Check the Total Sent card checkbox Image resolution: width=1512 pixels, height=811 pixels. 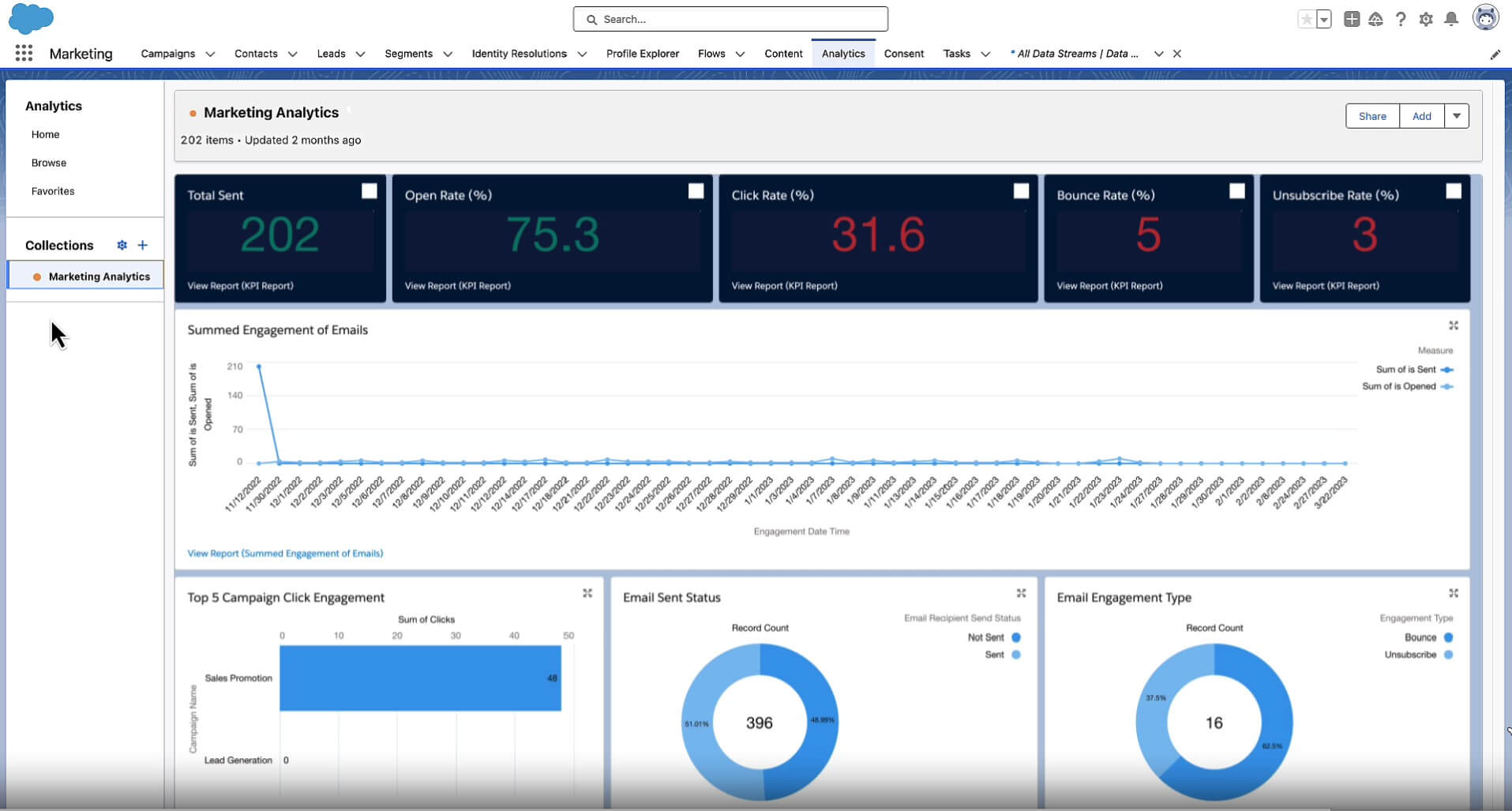pyautogui.click(x=369, y=191)
